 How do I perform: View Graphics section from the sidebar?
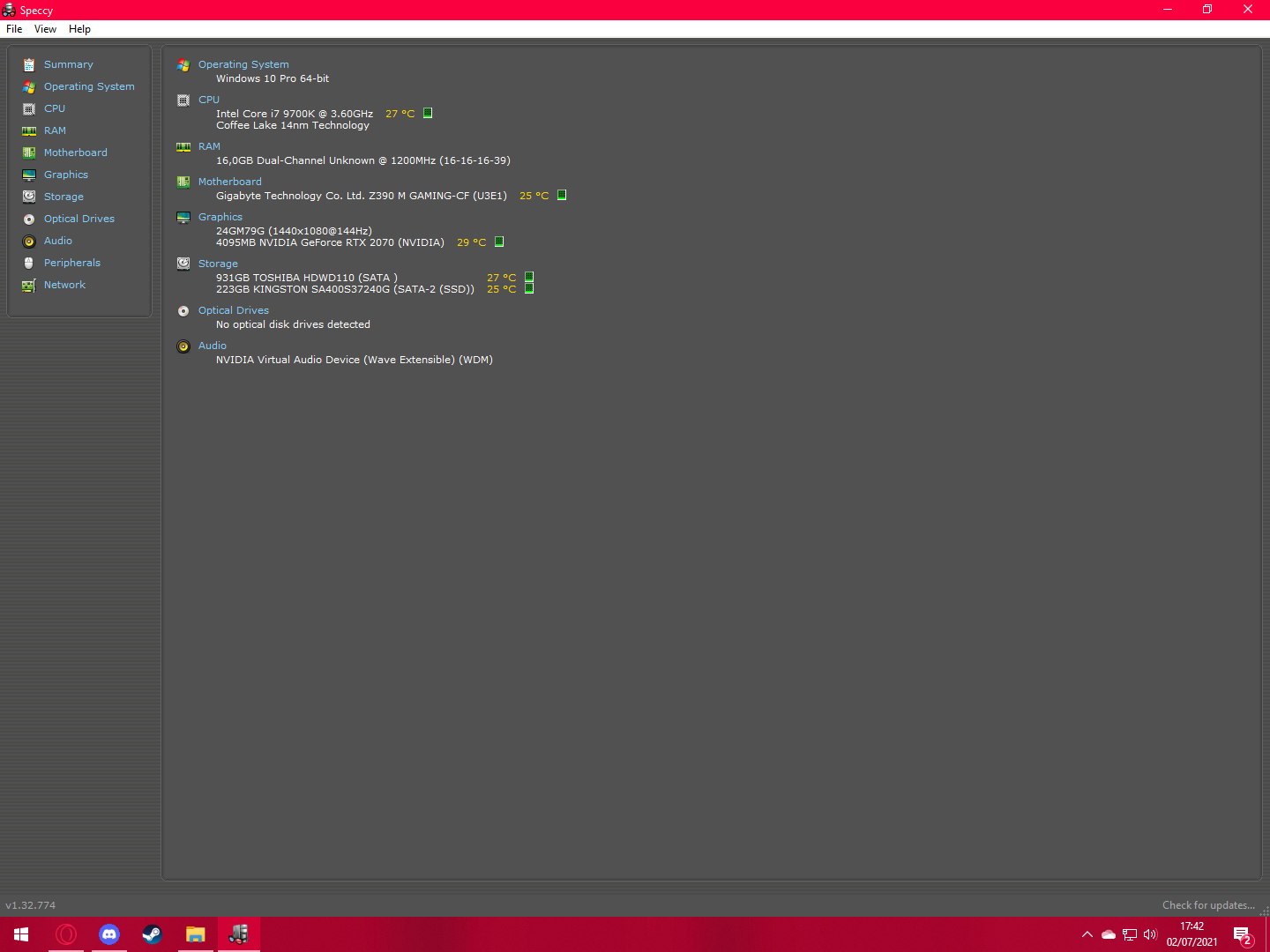(66, 175)
